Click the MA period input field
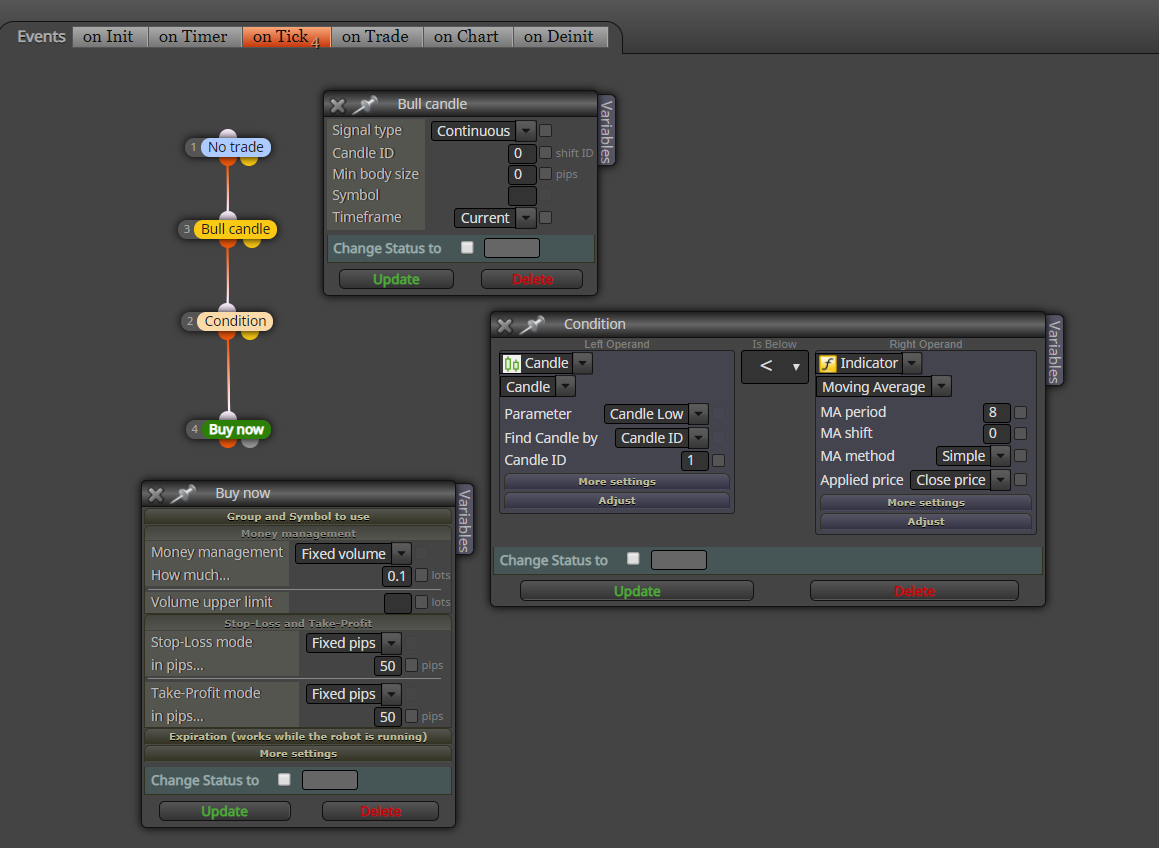Viewport: 1159px width, 848px height. 996,413
